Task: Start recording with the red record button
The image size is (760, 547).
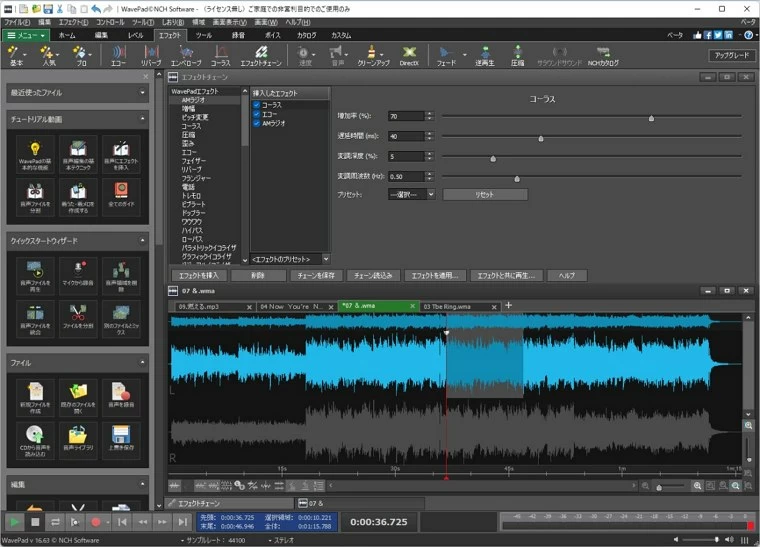Action: pyautogui.click(x=95, y=522)
